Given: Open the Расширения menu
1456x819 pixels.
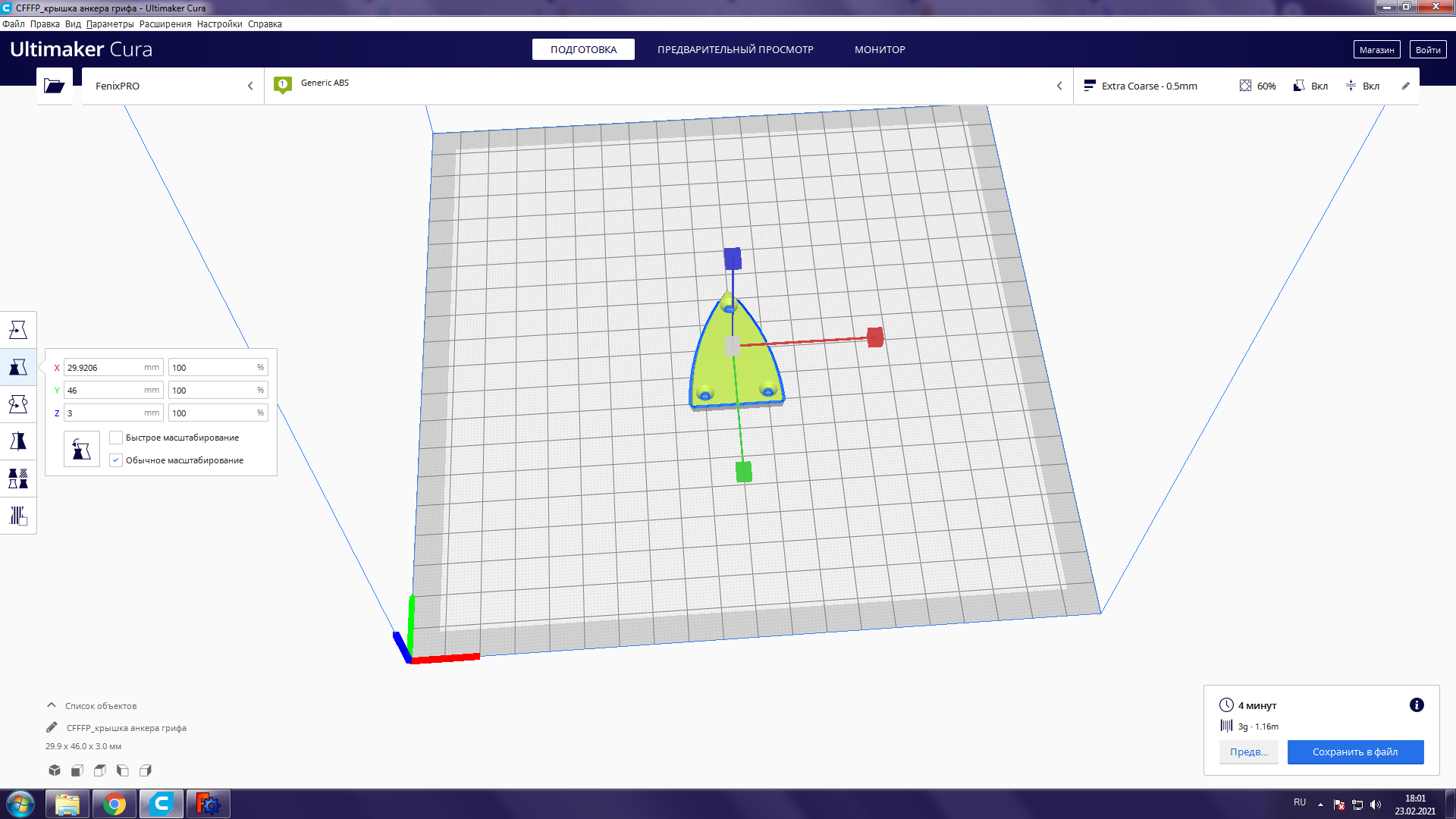Looking at the screenshot, I should [x=165, y=24].
